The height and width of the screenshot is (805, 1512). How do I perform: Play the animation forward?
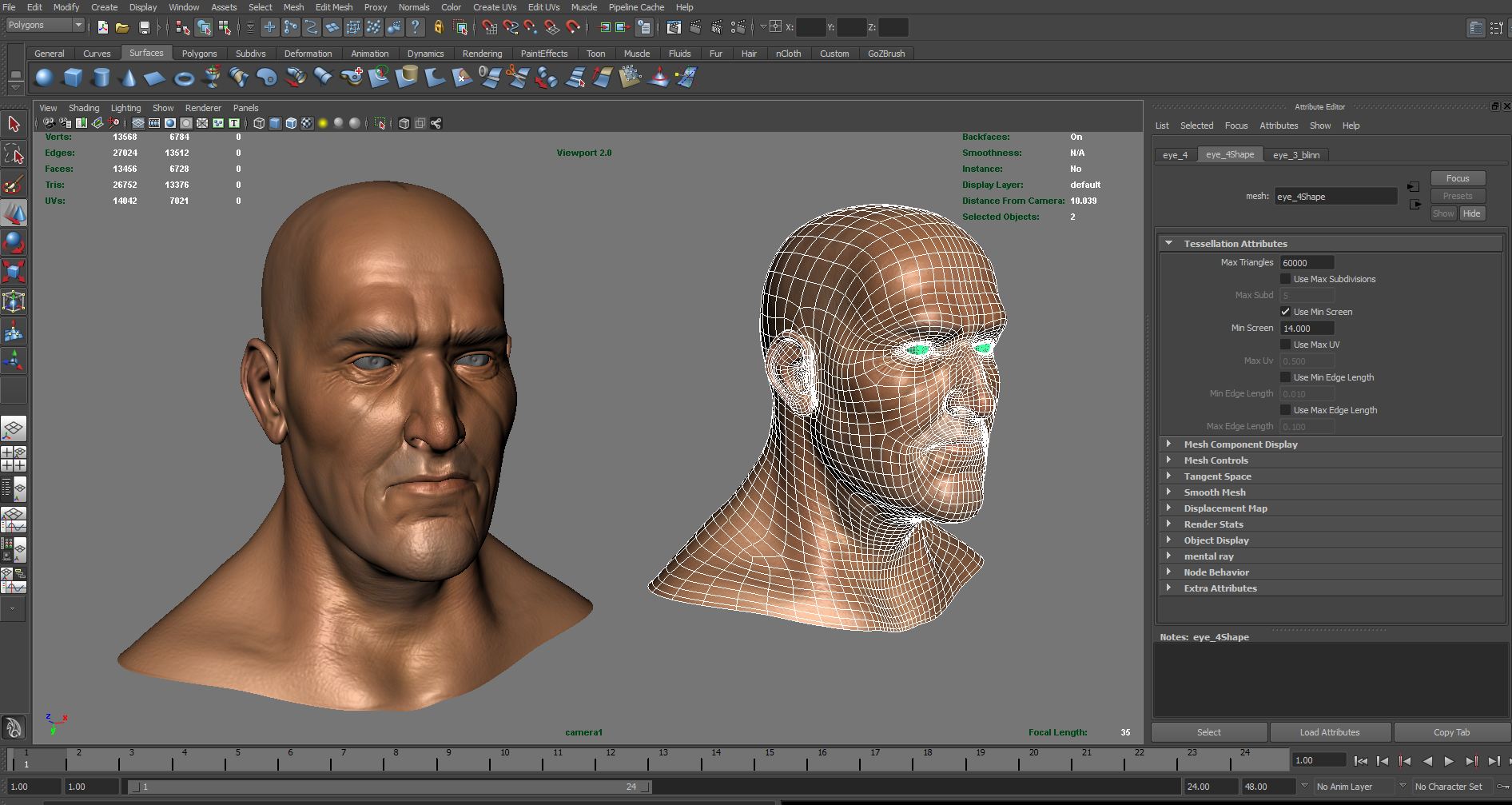(x=1449, y=761)
